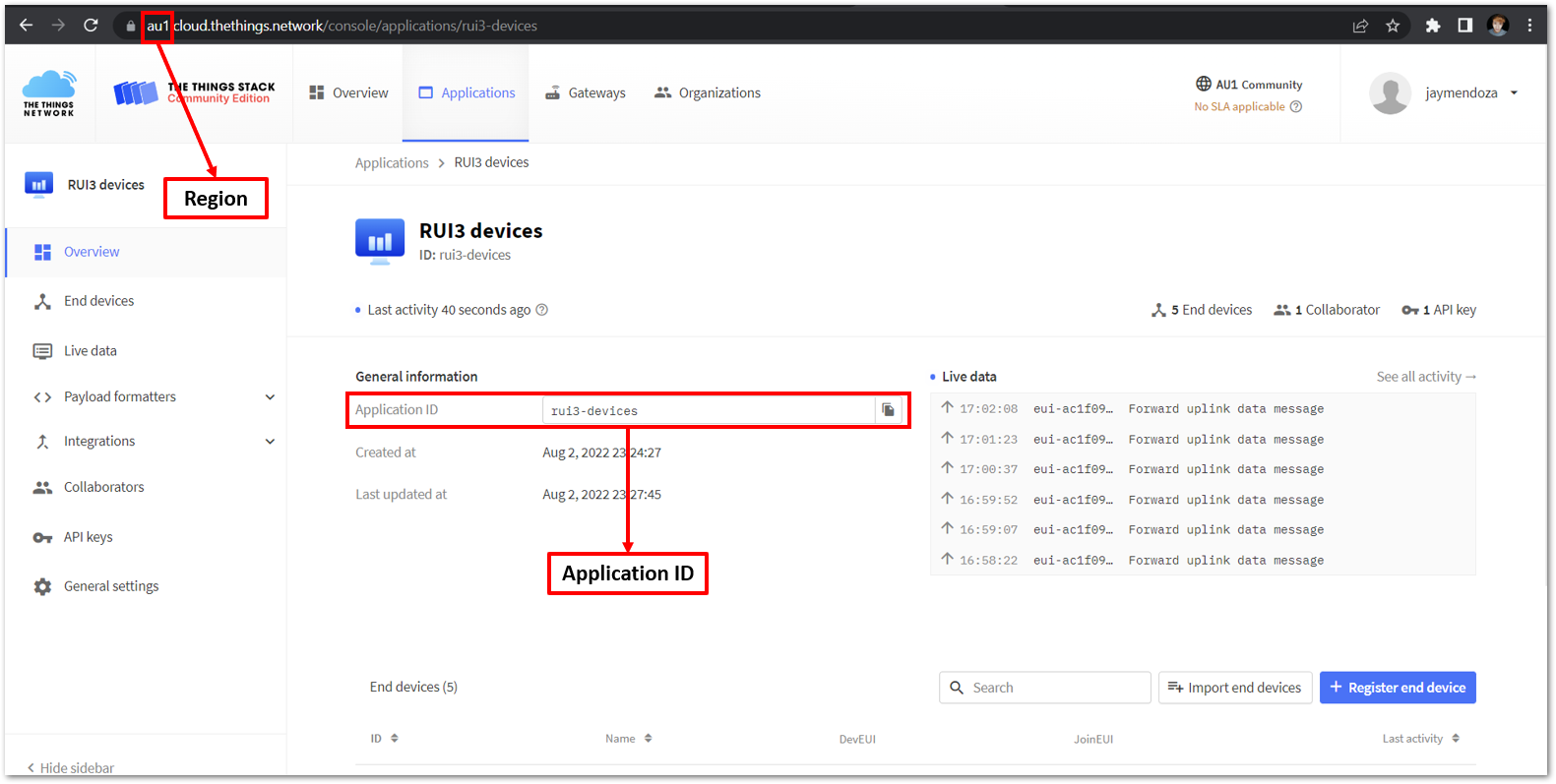Copy the Application ID to clipboard
This screenshot has width=1556, height=784.
(888, 410)
